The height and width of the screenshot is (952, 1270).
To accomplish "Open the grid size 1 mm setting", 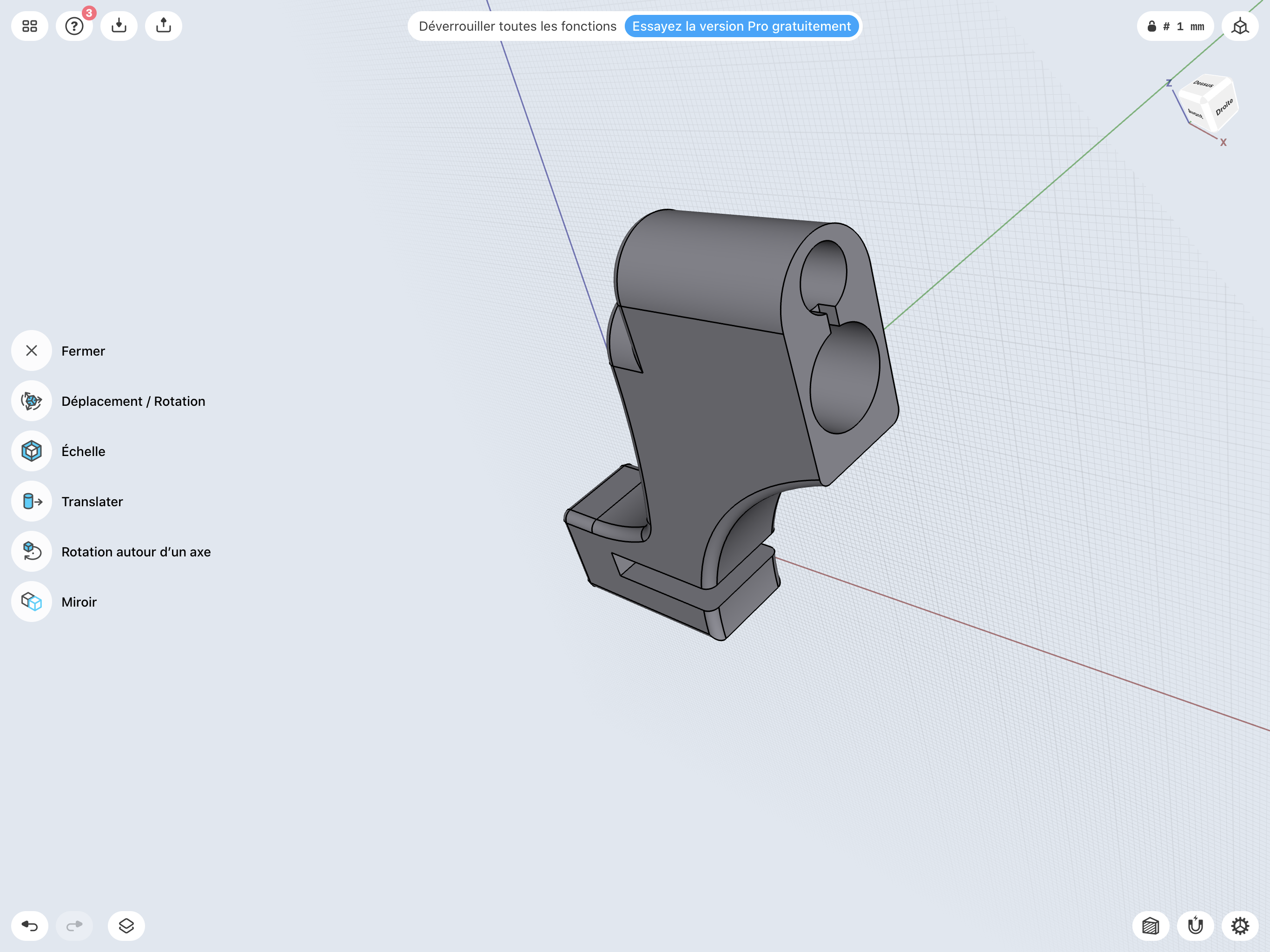I will coord(1175,26).
